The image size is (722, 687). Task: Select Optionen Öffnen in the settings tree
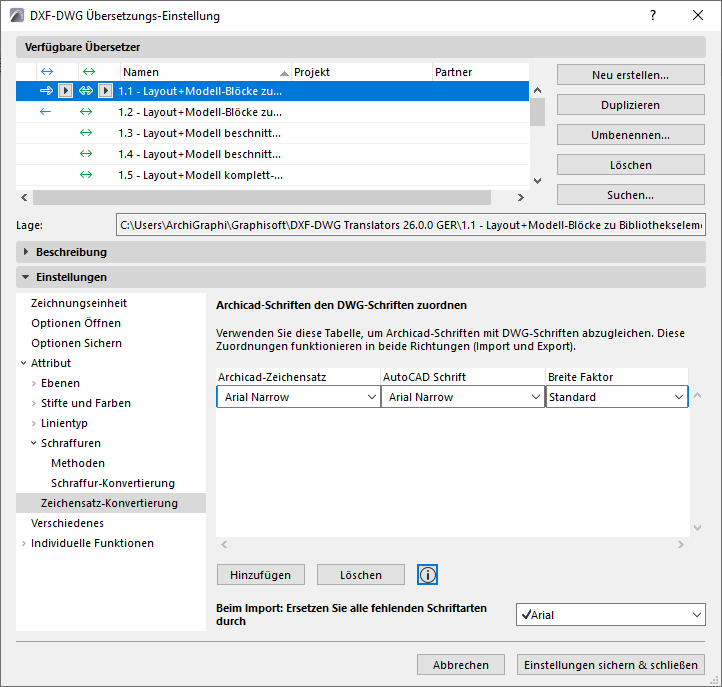76,323
